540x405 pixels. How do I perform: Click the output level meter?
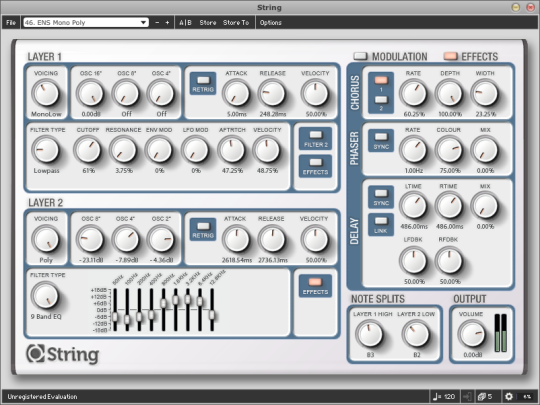pyautogui.click(x=500, y=333)
